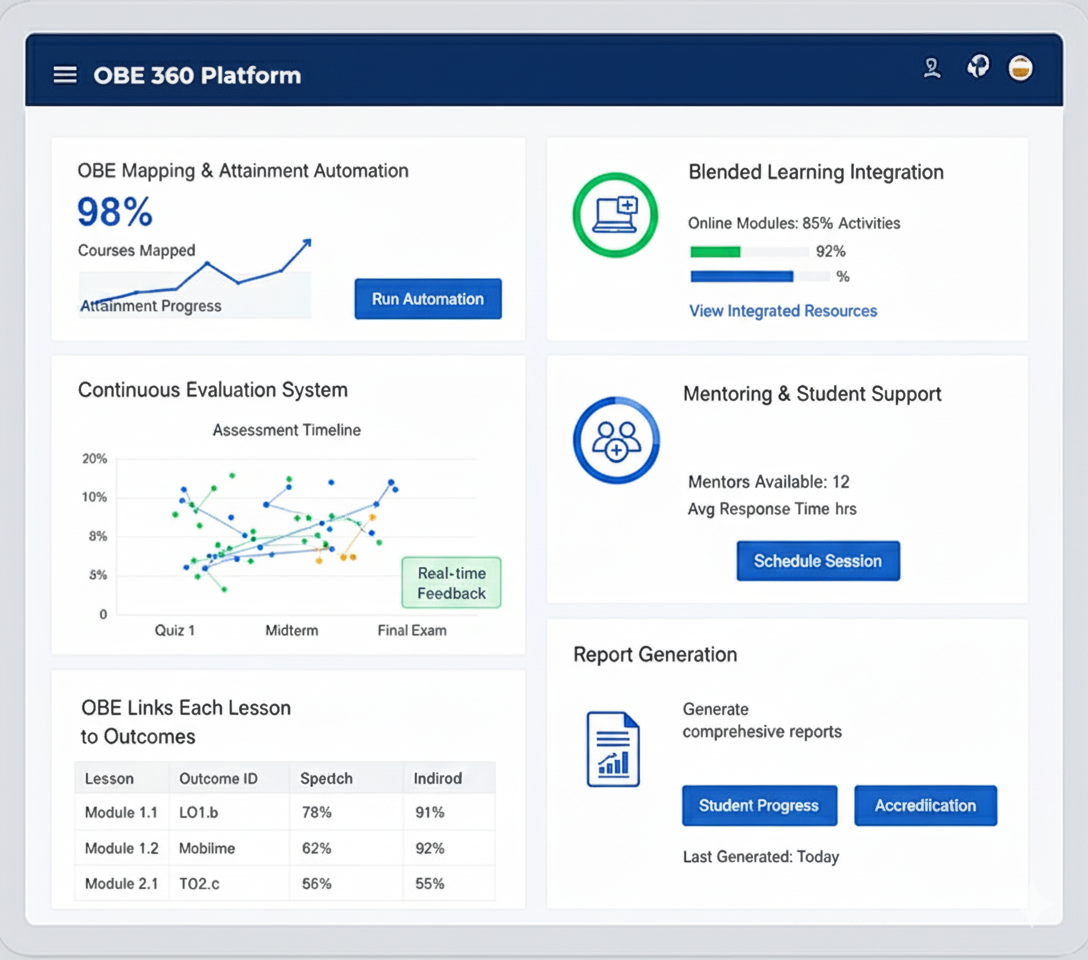Toggle the Mentors Available status
The height and width of the screenshot is (960, 1088).
(x=768, y=482)
